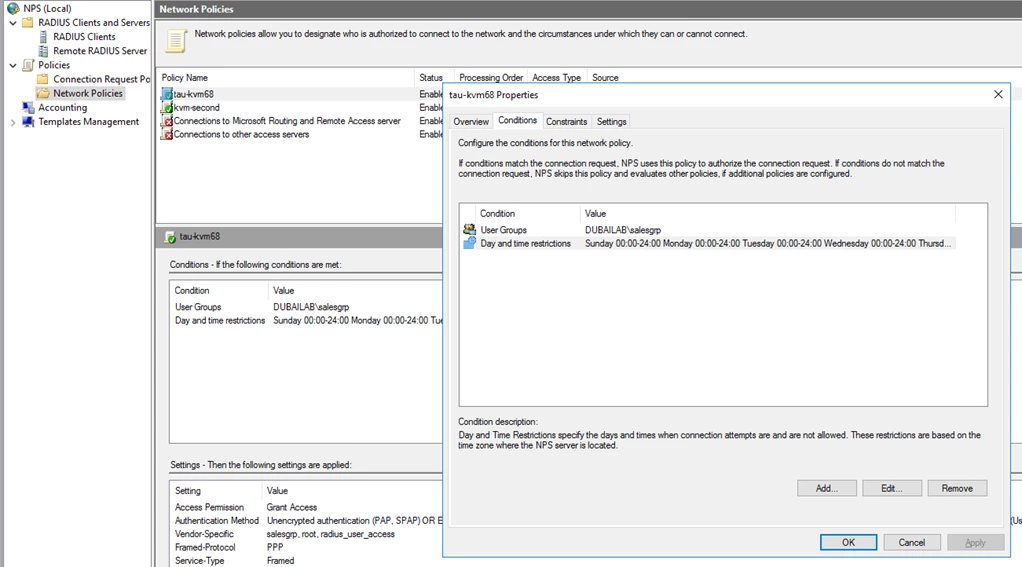1022x567 pixels.
Task: Click the kvm-second policy icon
Action: (168, 108)
